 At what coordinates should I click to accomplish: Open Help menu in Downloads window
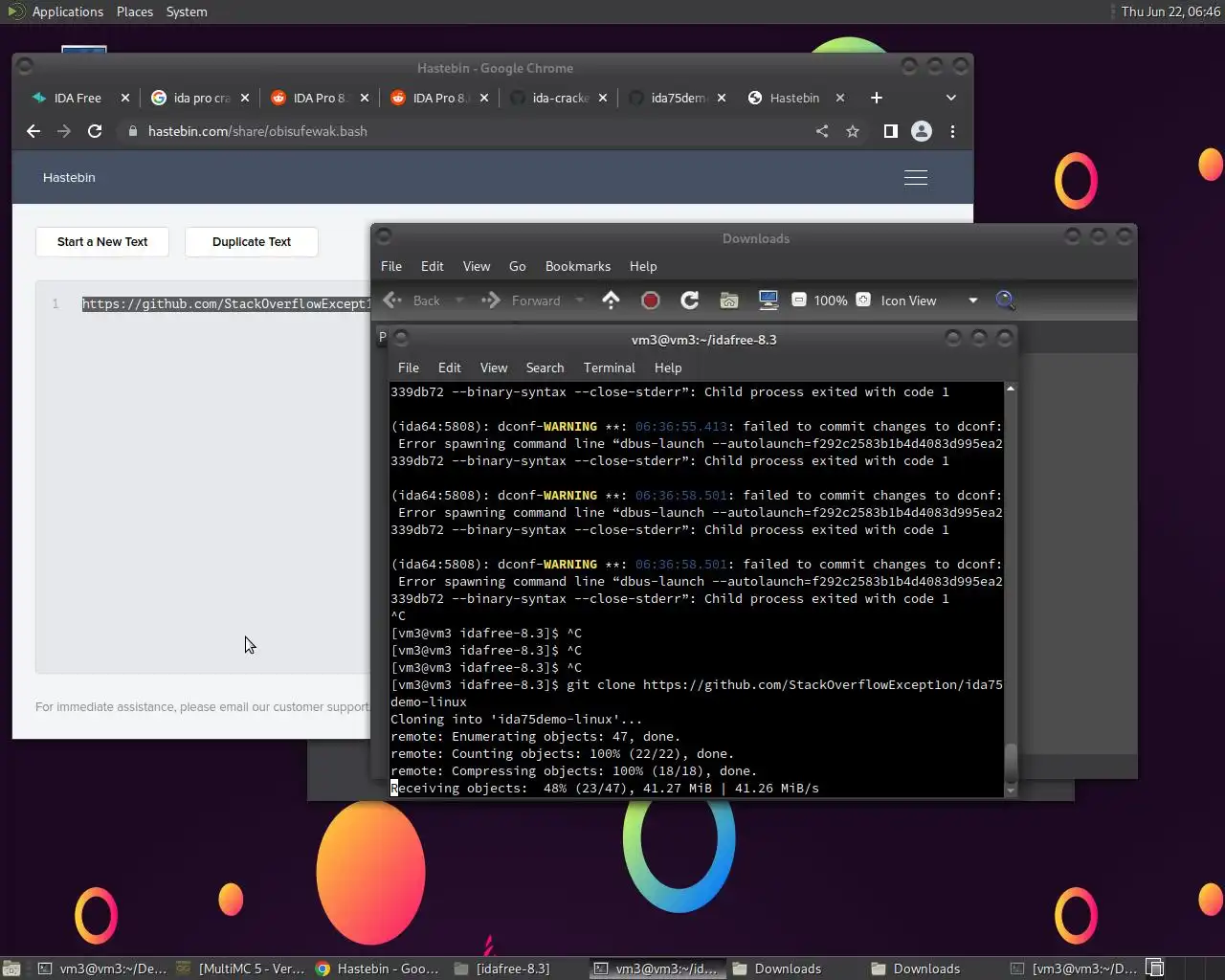point(643,266)
